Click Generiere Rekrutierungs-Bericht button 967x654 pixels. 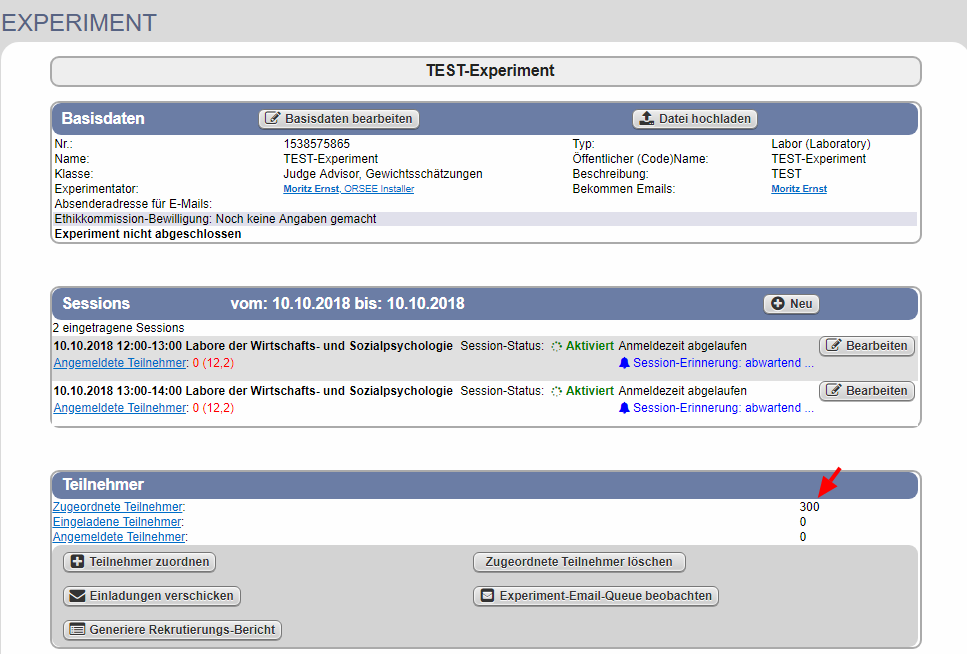[x=173, y=629]
